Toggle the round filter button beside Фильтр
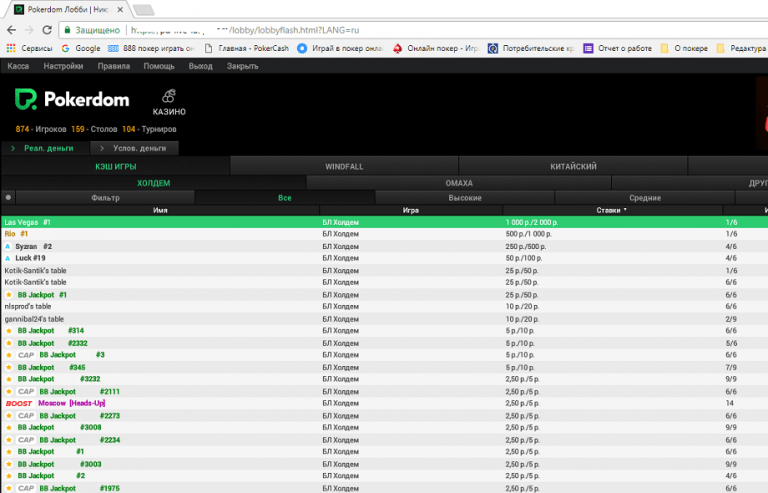 [x=8, y=198]
